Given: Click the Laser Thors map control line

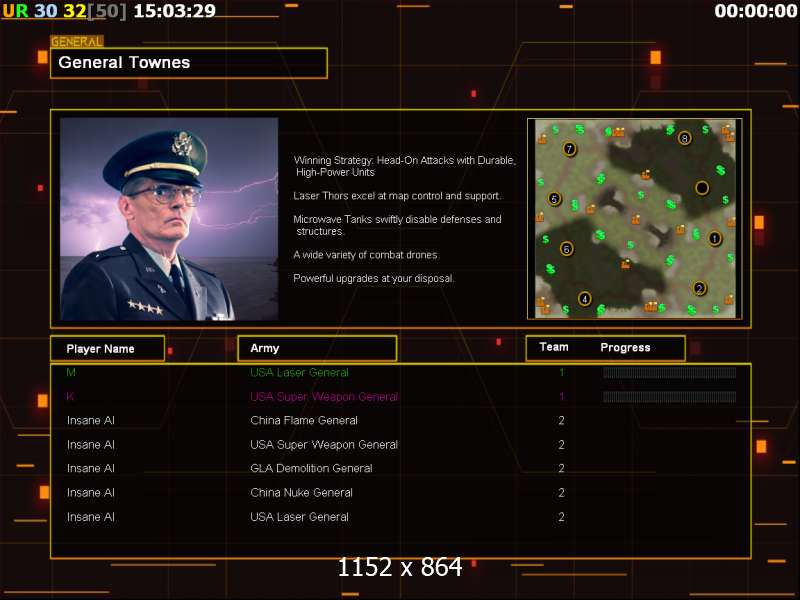Looking at the screenshot, I should point(397,196).
